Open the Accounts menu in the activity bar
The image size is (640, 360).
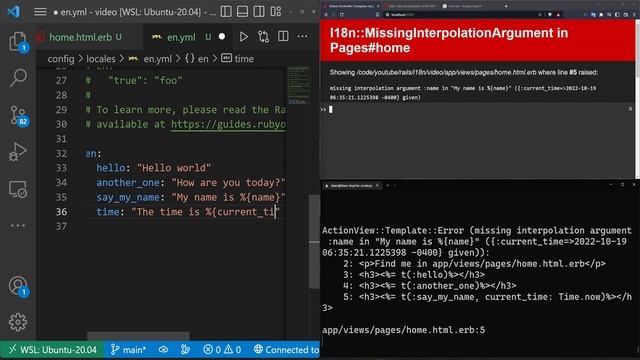pos(18,286)
